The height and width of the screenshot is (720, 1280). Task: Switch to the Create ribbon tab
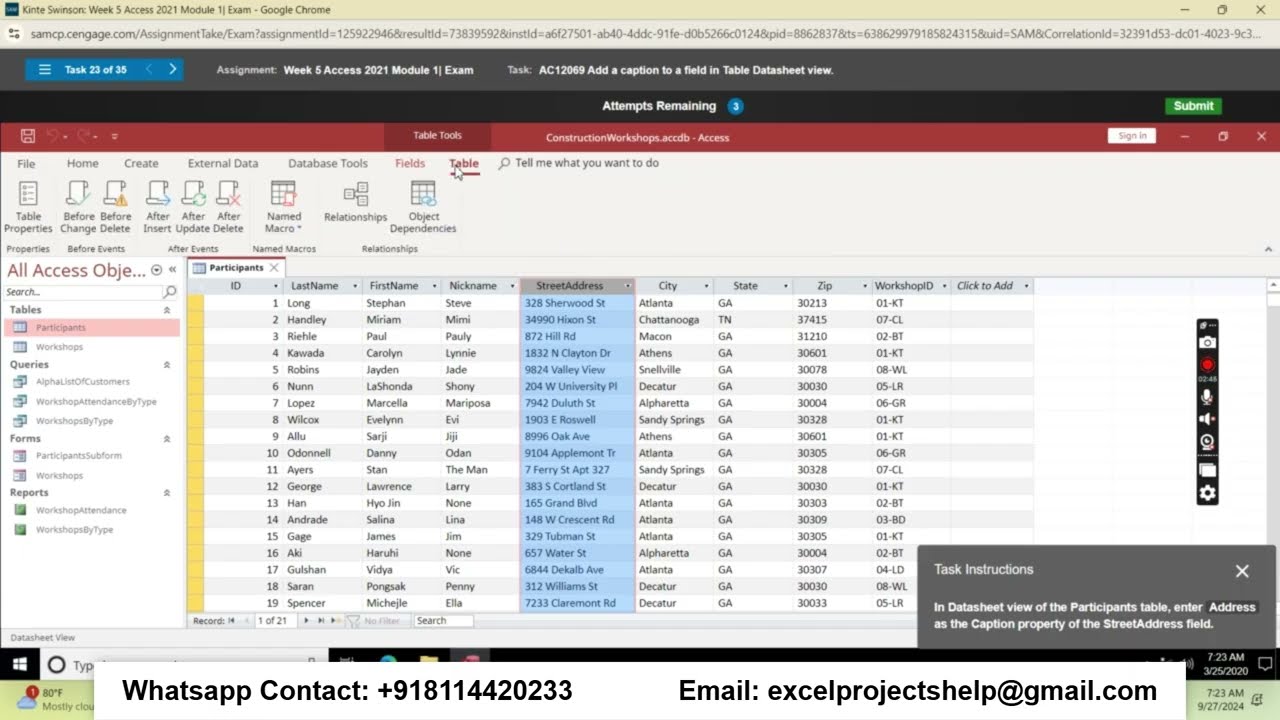pyautogui.click(x=141, y=163)
